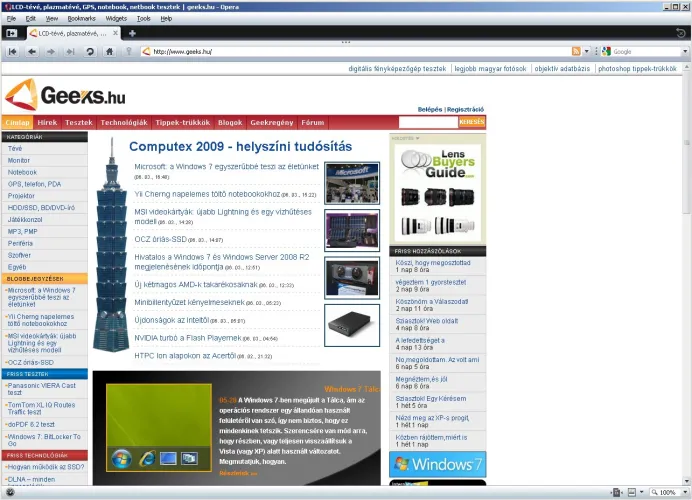
Task: Open the Panasonic VIERA Cast teszt link
Action: click(x=41, y=389)
